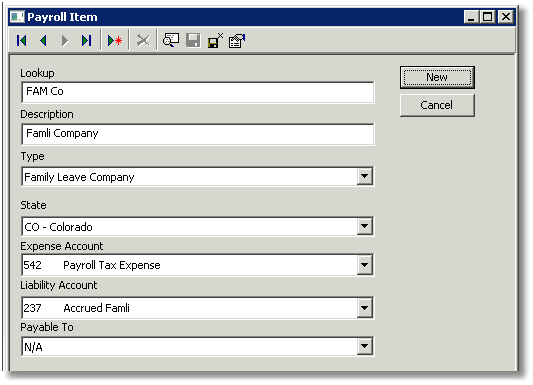Minimize the Payroll Item window
Image resolution: width=533 pixels, height=385 pixels.
(x=471, y=17)
